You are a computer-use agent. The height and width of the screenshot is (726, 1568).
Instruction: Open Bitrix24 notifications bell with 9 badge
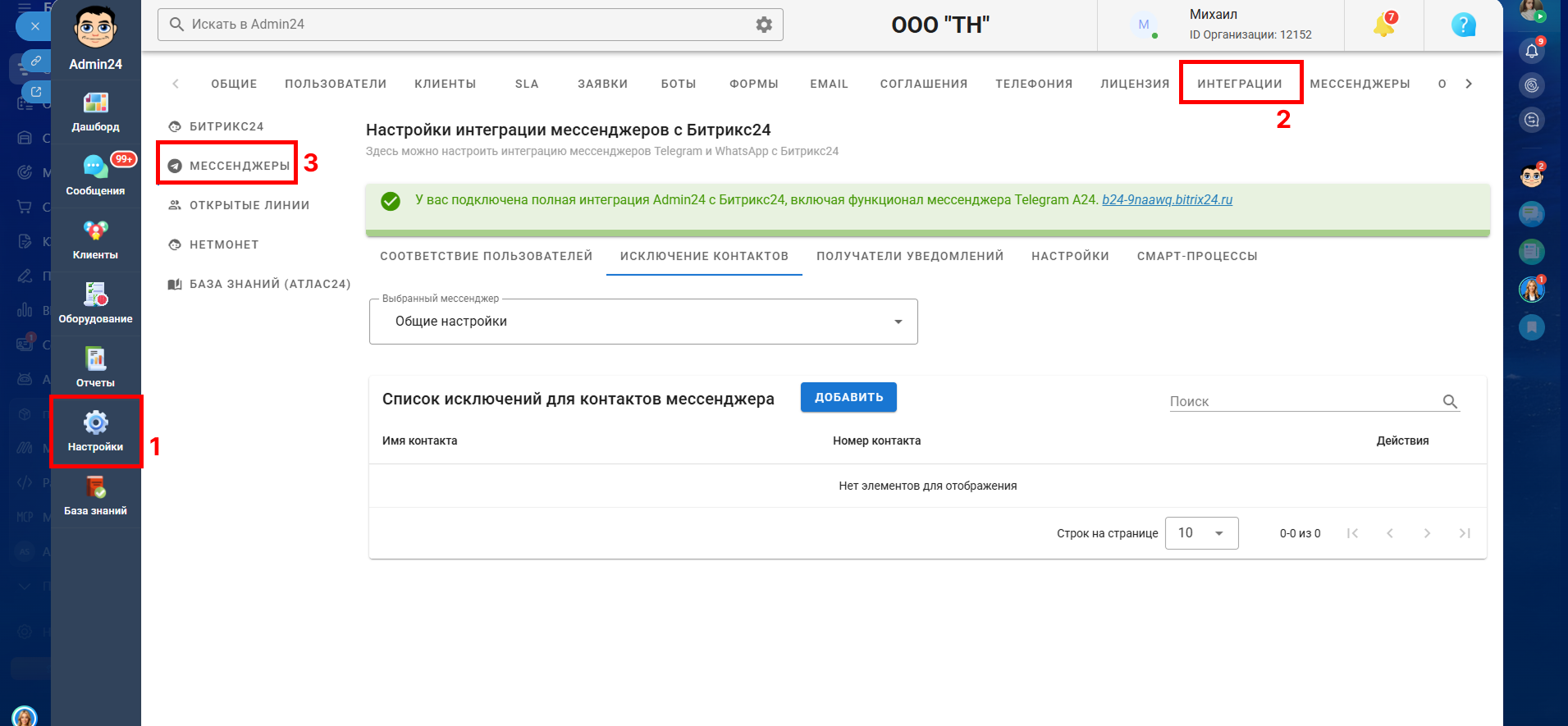pos(1532,50)
